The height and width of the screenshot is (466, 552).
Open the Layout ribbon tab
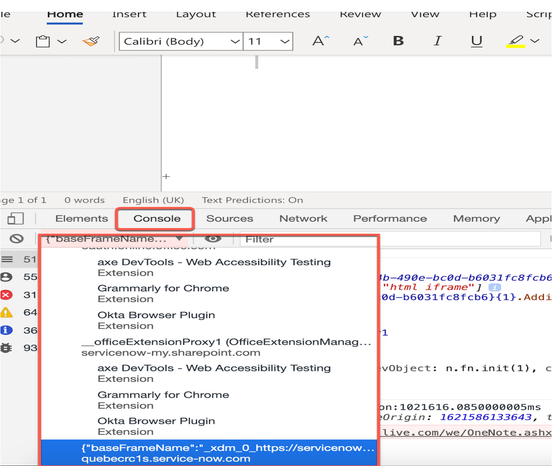point(196,15)
